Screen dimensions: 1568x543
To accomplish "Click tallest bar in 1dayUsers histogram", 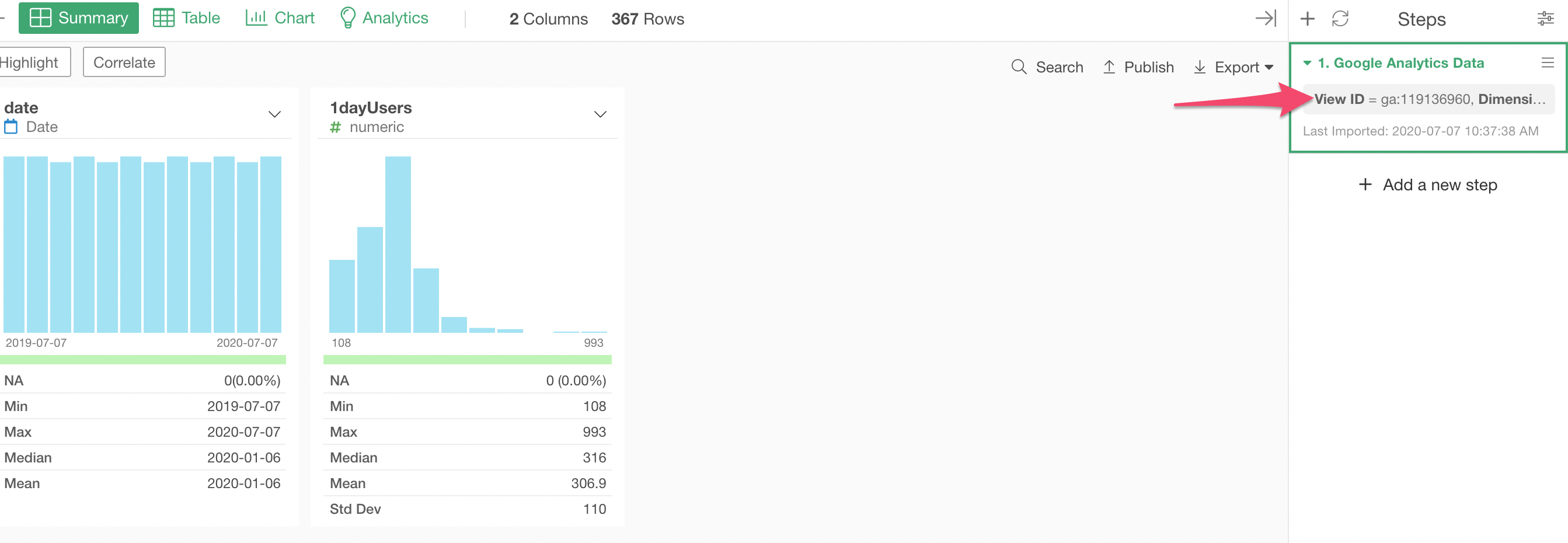I will click(398, 244).
